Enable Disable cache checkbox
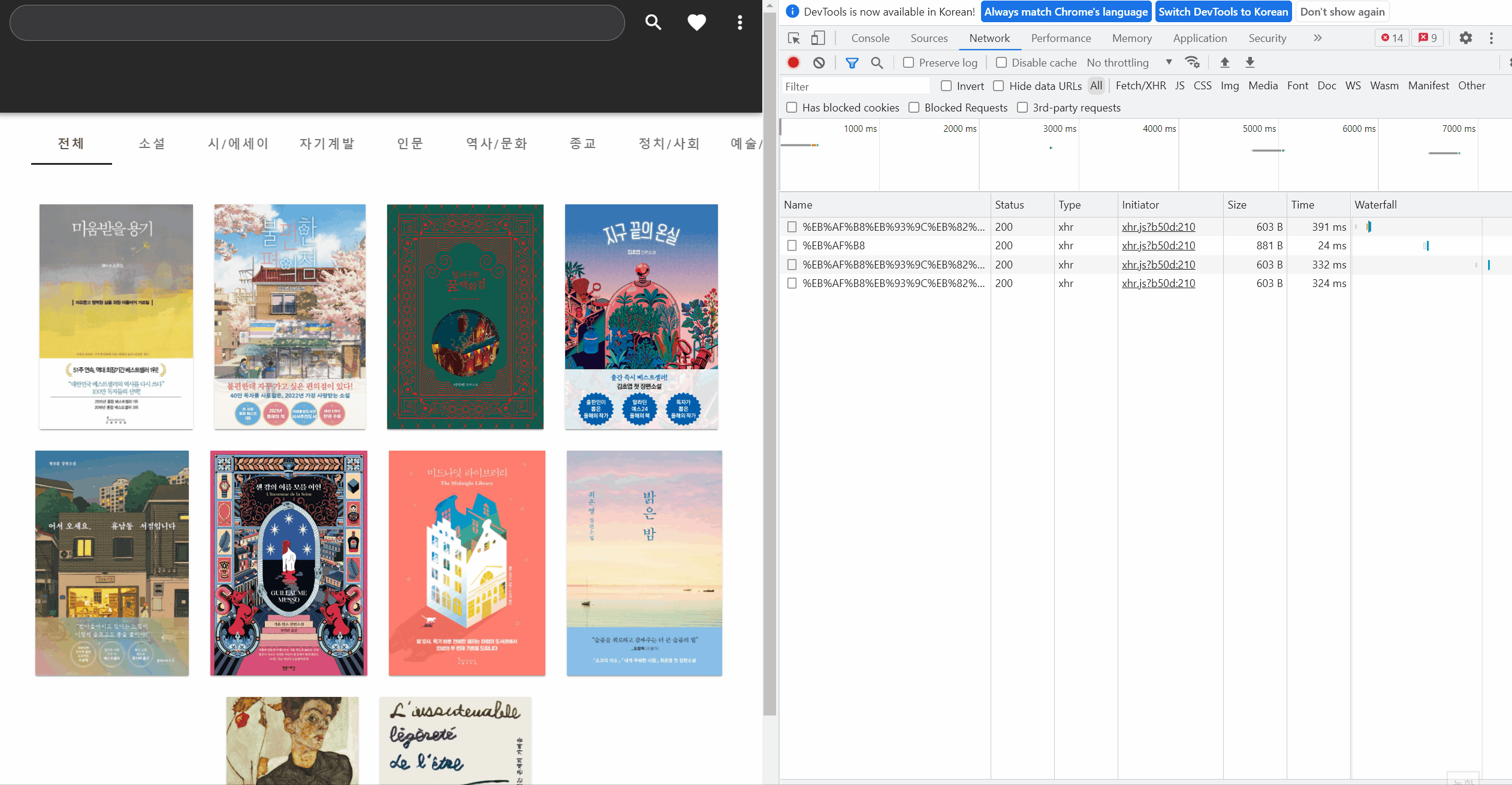The width and height of the screenshot is (1512, 785). pyautogui.click(x=1001, y=62)
